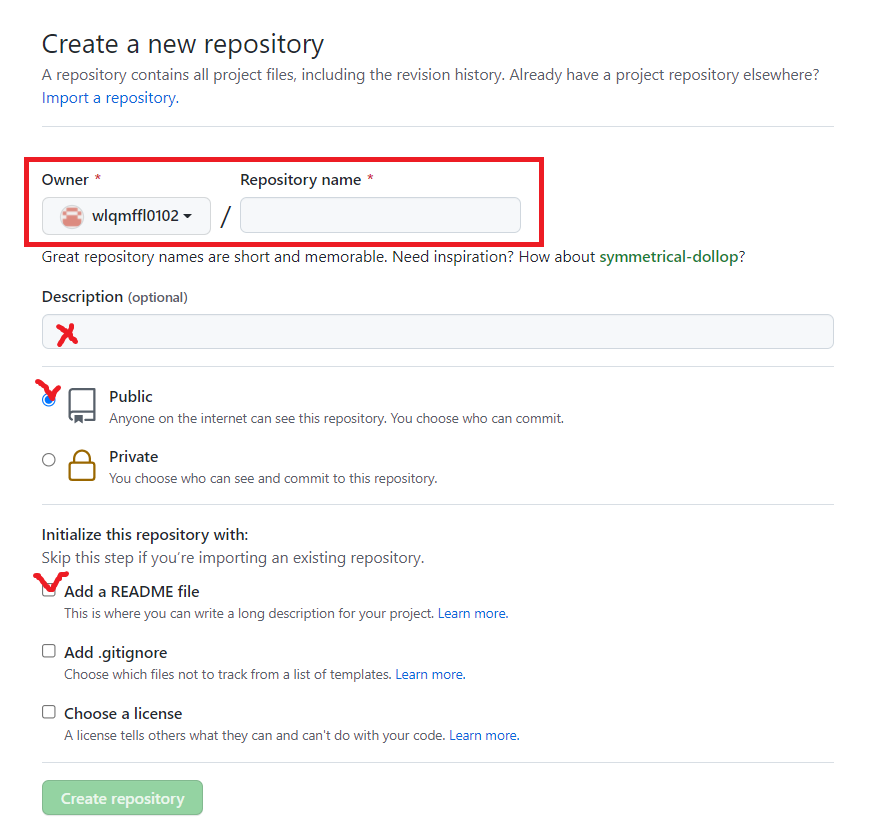Select the Public radio button
The width and height of the screenshot is (875, 839).
49,399
